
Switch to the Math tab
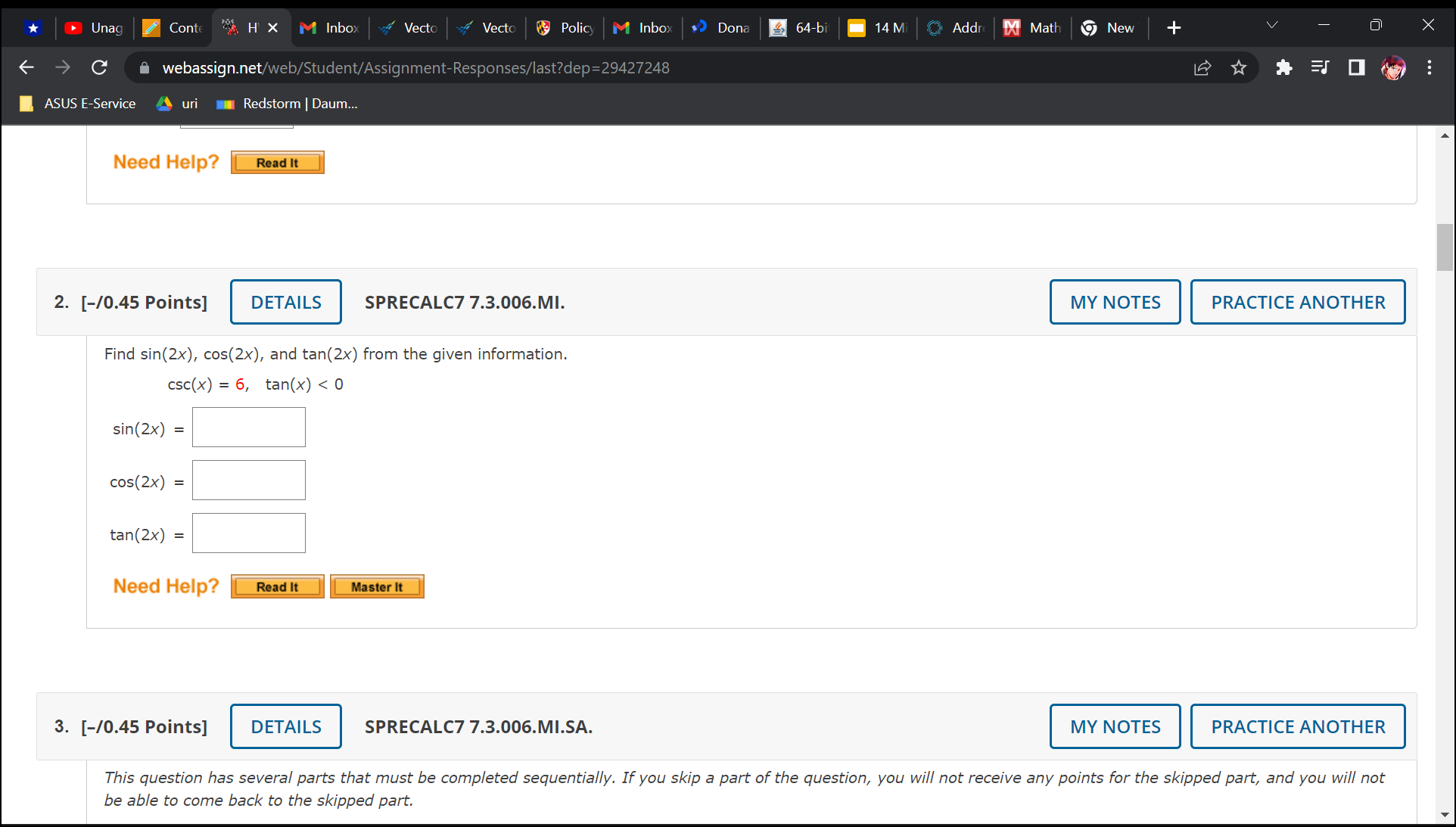pos(1033,28)
